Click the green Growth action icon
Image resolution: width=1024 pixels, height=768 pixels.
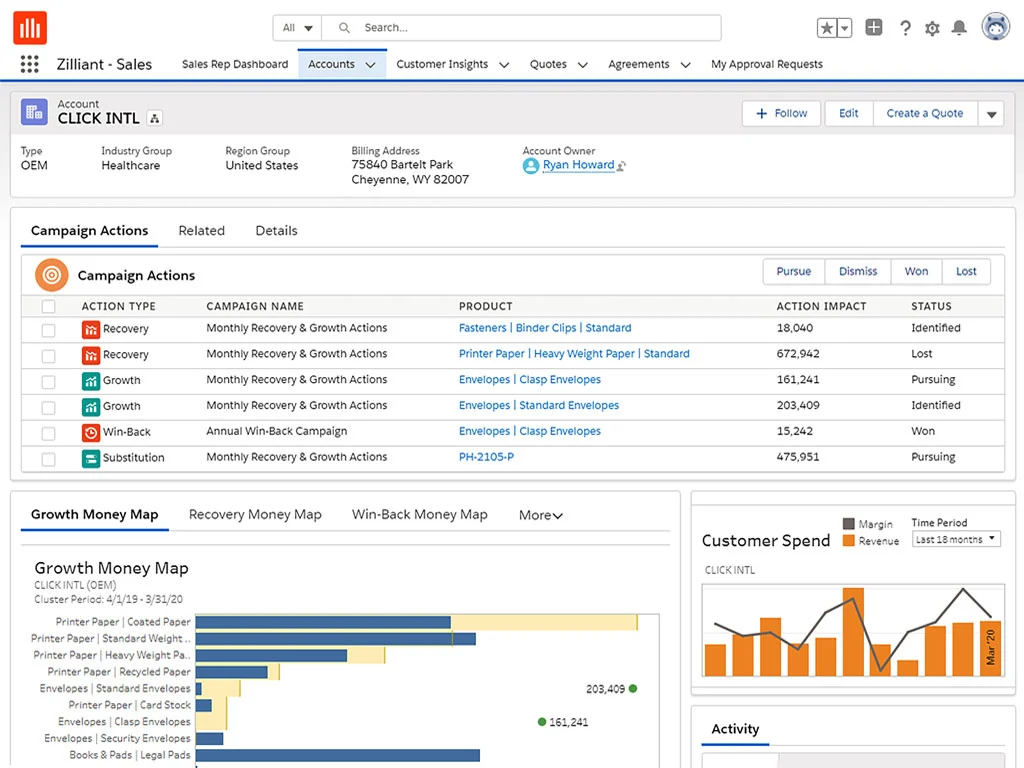point(91,381)
